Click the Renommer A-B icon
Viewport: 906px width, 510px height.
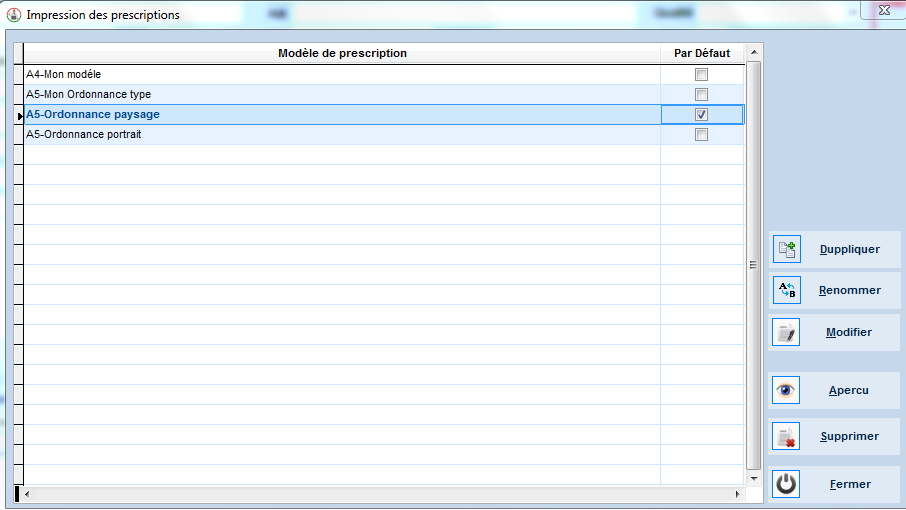(x=787, y=291)
